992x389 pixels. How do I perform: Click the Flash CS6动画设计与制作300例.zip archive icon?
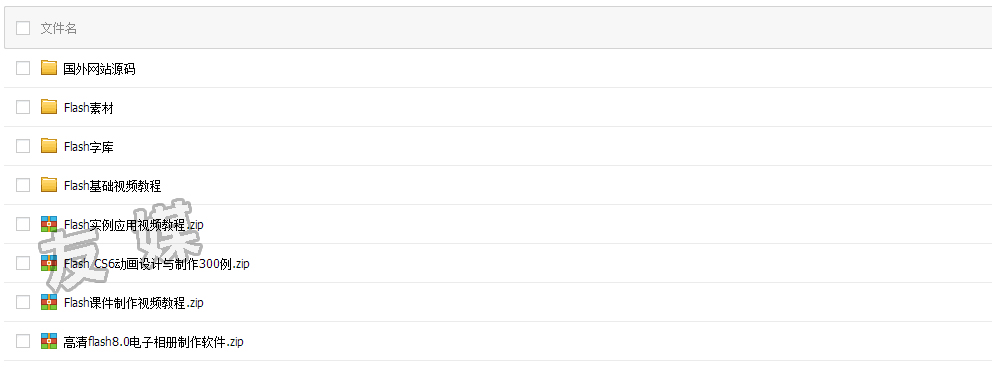click(49, 263)
